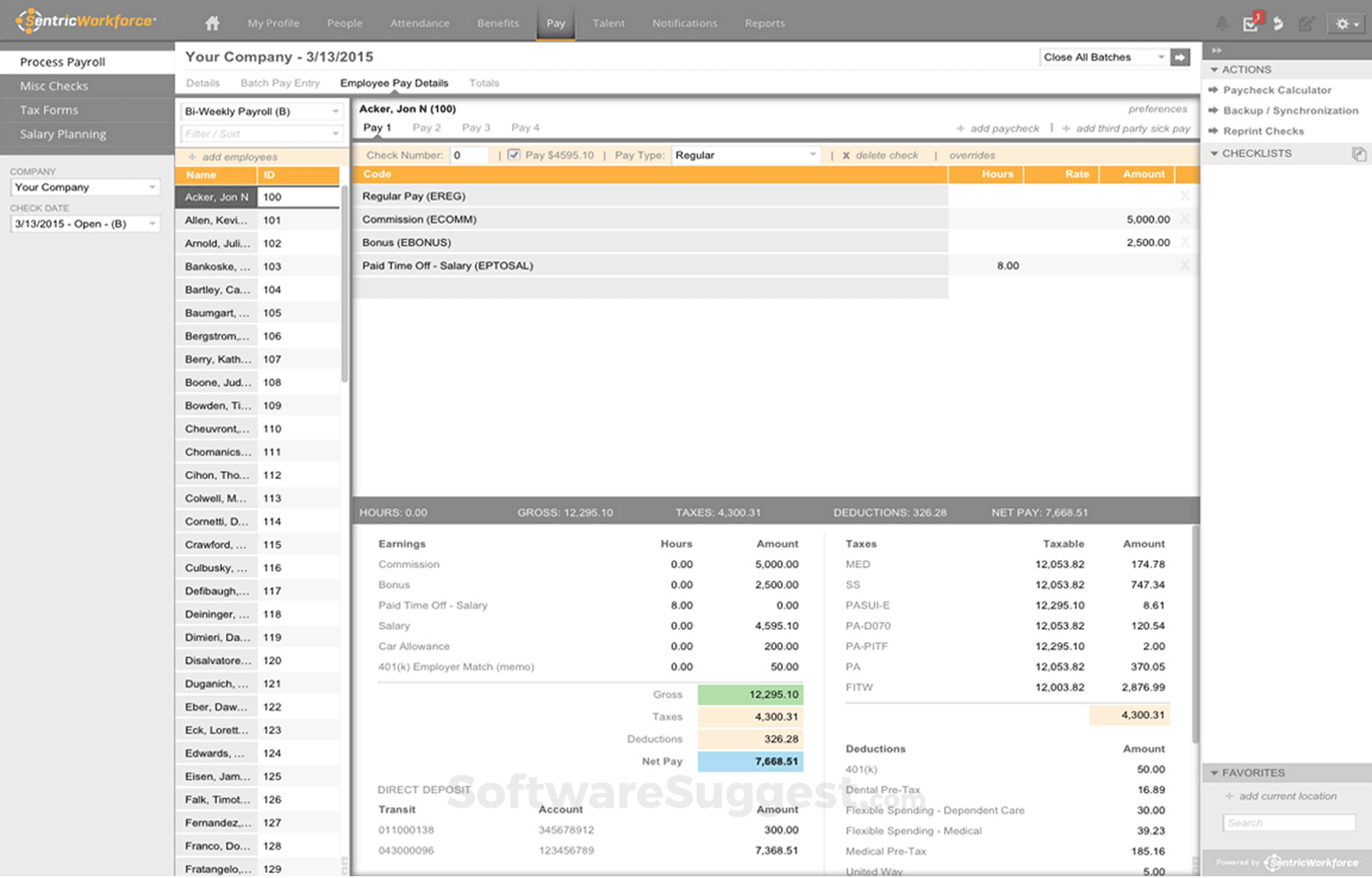Screen dimensions: 1372x878
Task: Click the sync arrows icon in top bar
Action: (1278, 24)
